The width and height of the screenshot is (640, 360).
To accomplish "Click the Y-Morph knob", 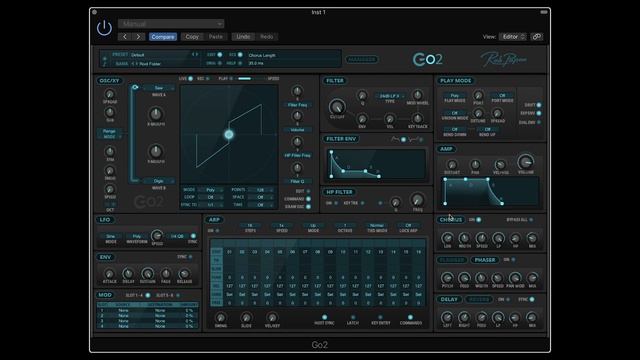I will pos(156,151).
